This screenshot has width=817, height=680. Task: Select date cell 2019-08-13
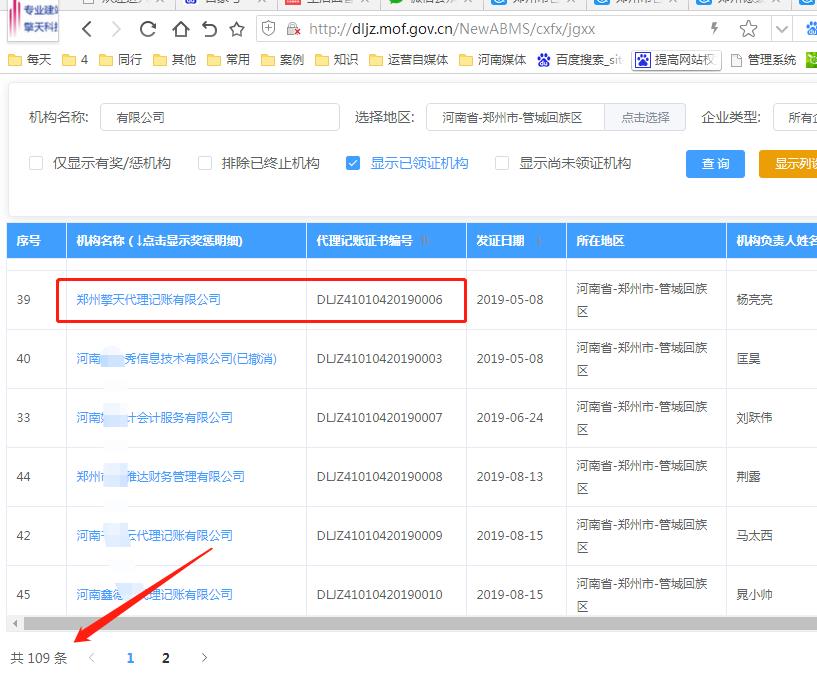(x=510, y=476)
